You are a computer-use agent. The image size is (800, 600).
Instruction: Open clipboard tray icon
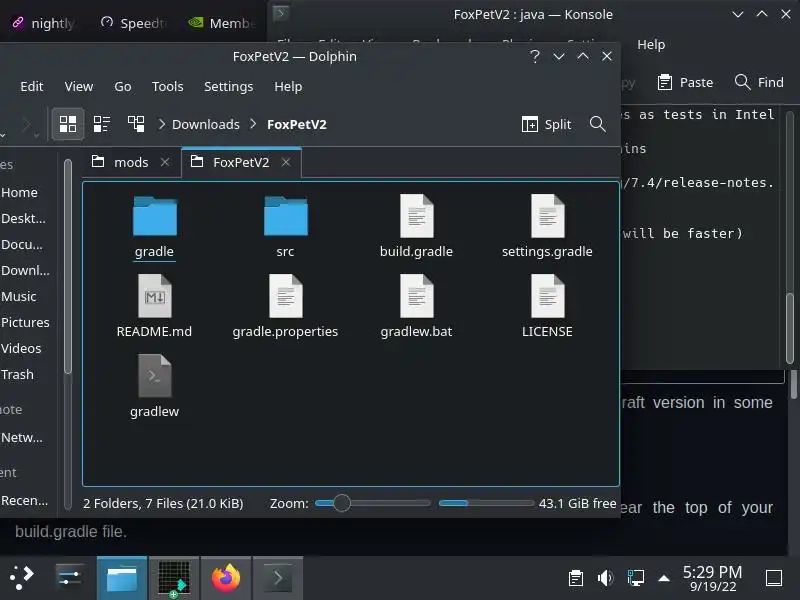click(576, 578)
